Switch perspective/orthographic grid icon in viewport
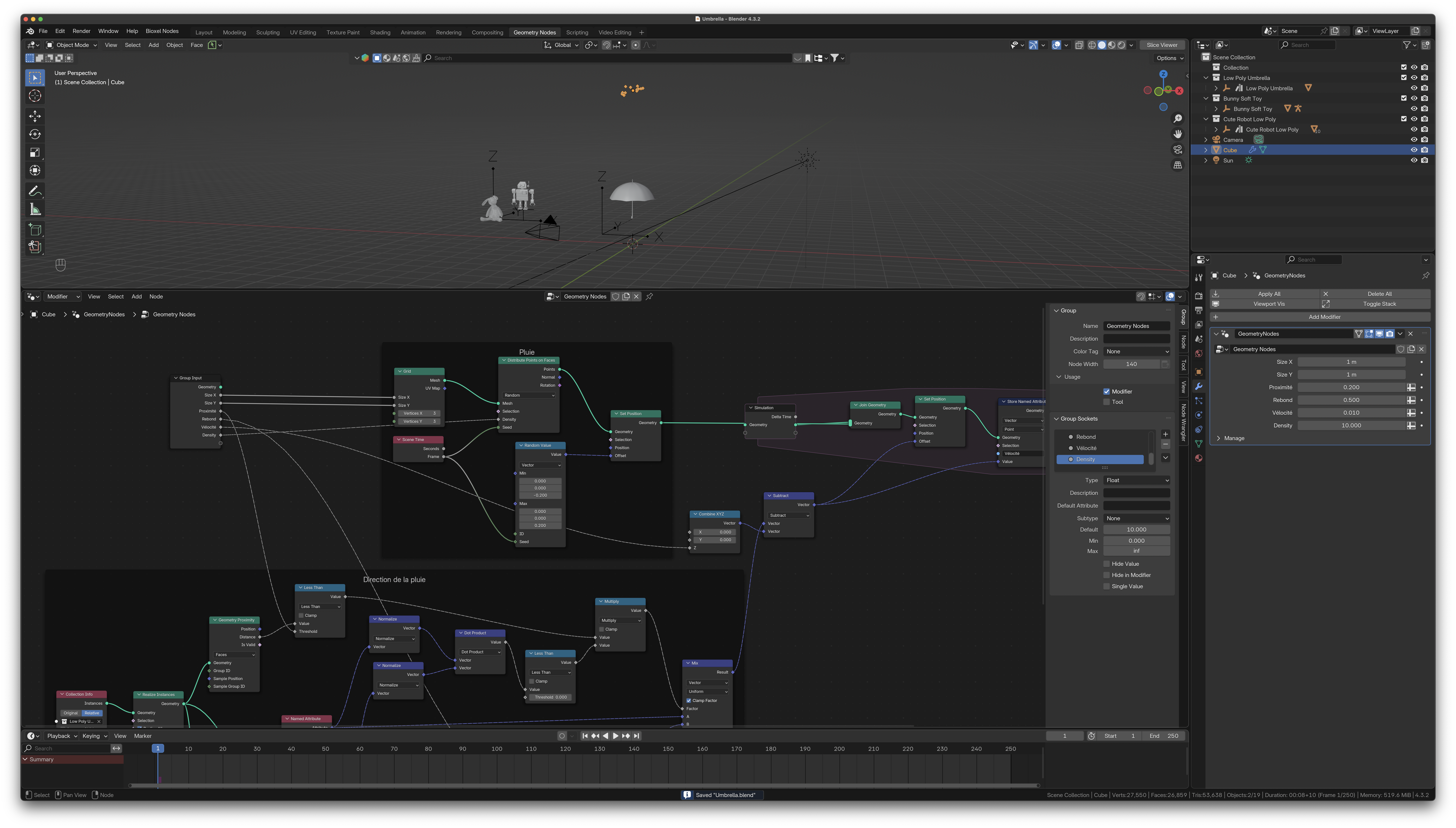The height and width of the screenshot is (828, 1456). 1177,165
